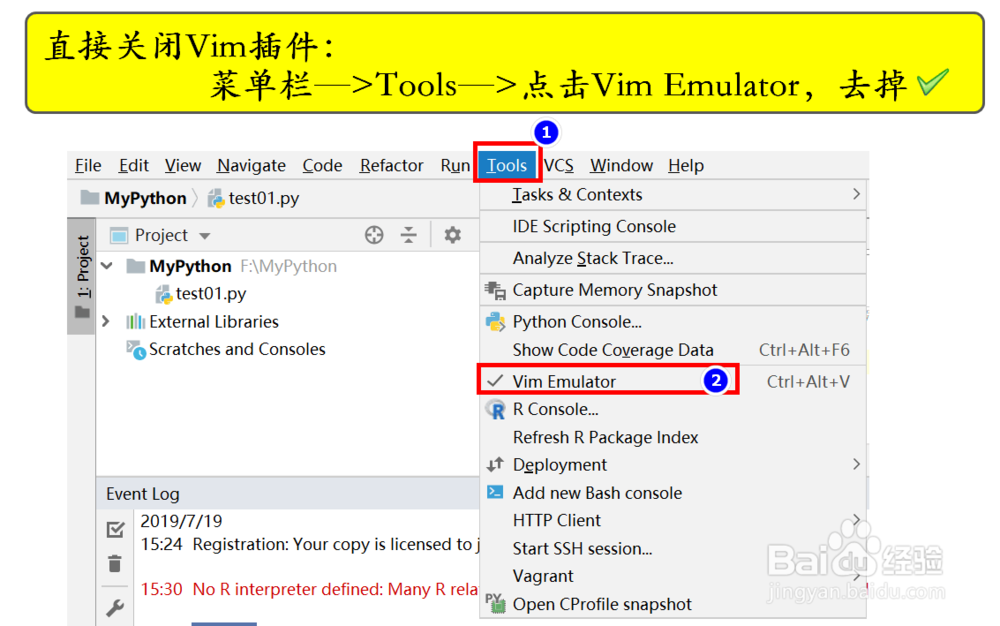Open the Window menu

point(621,166)
